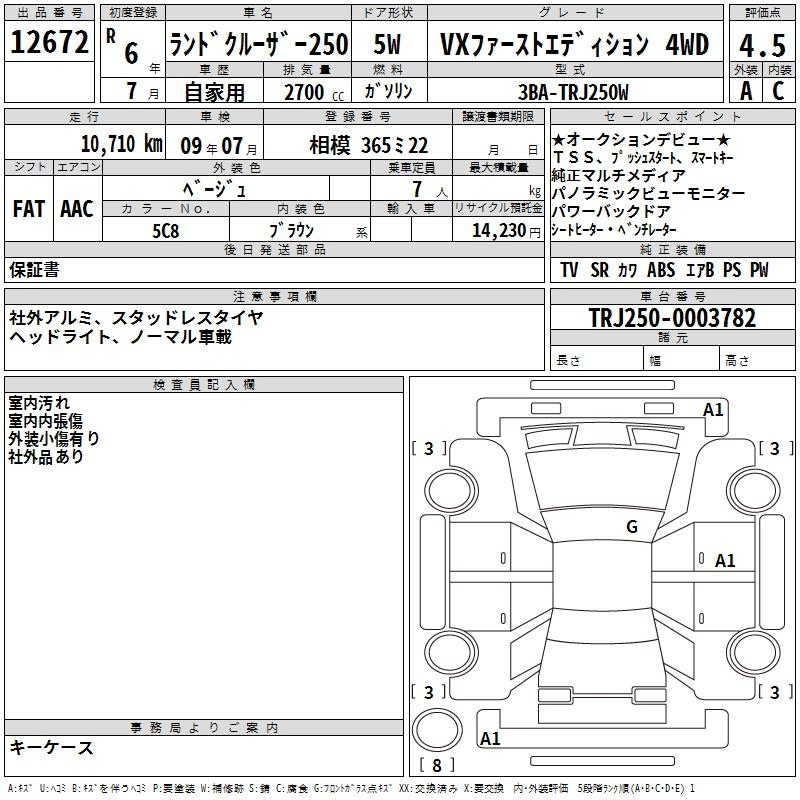This screenshot has height=800, width=800.
Task: Select interior grade C cell
Action: tap(777, 90)
